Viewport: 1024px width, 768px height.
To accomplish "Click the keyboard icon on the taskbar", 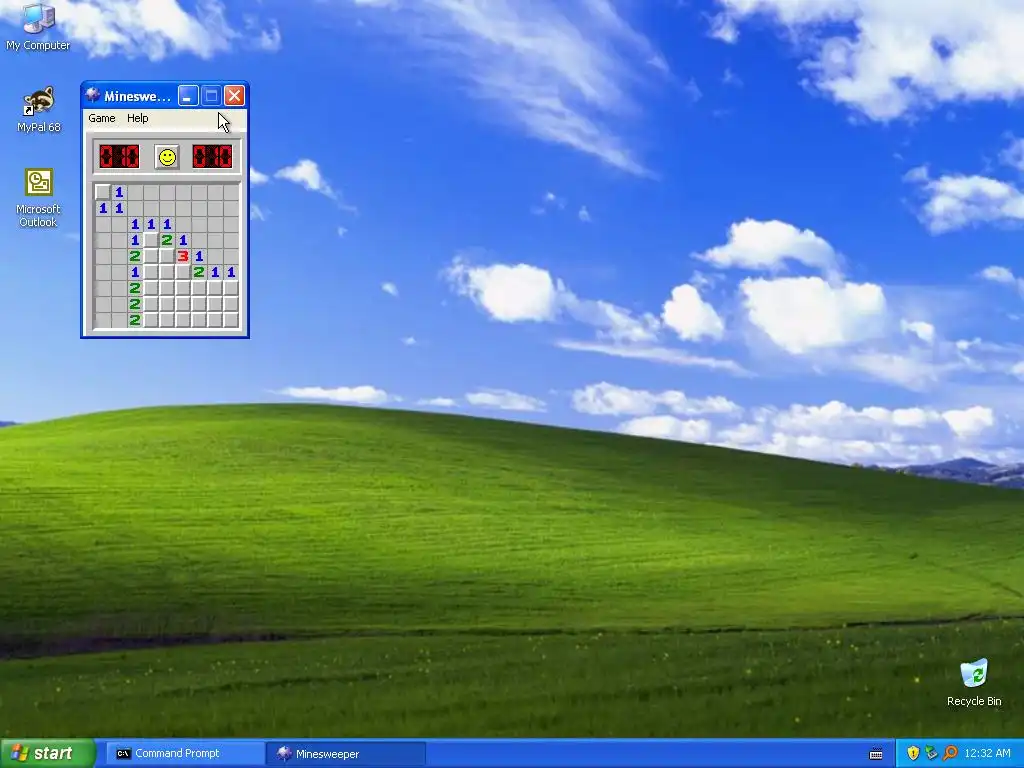I will [x=876, y=754].
